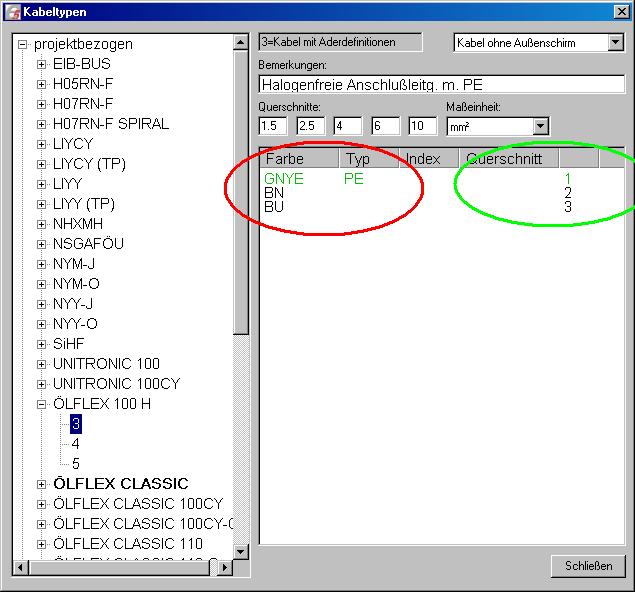Select the H07RN-F cable type

click(x=83, y=104)
